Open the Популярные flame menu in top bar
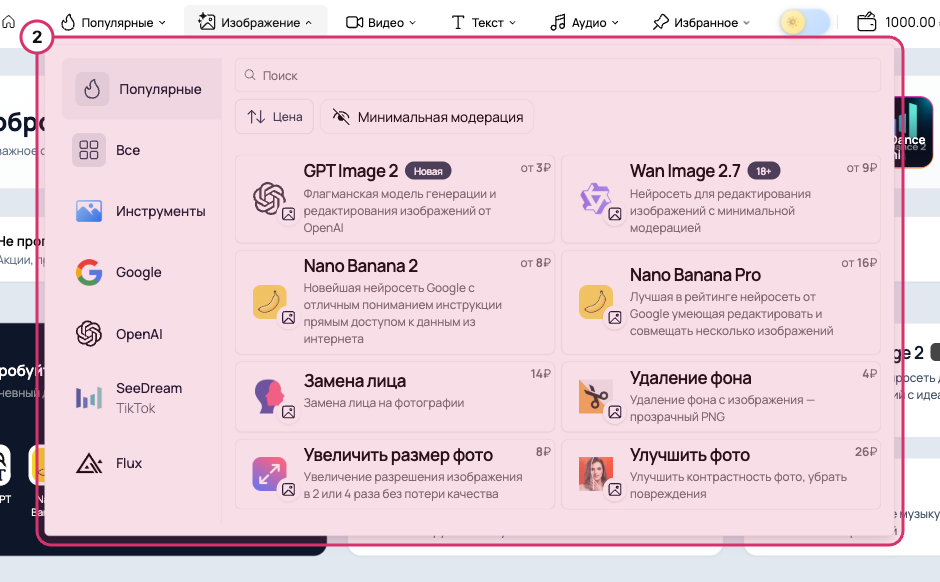 point(113,23)
